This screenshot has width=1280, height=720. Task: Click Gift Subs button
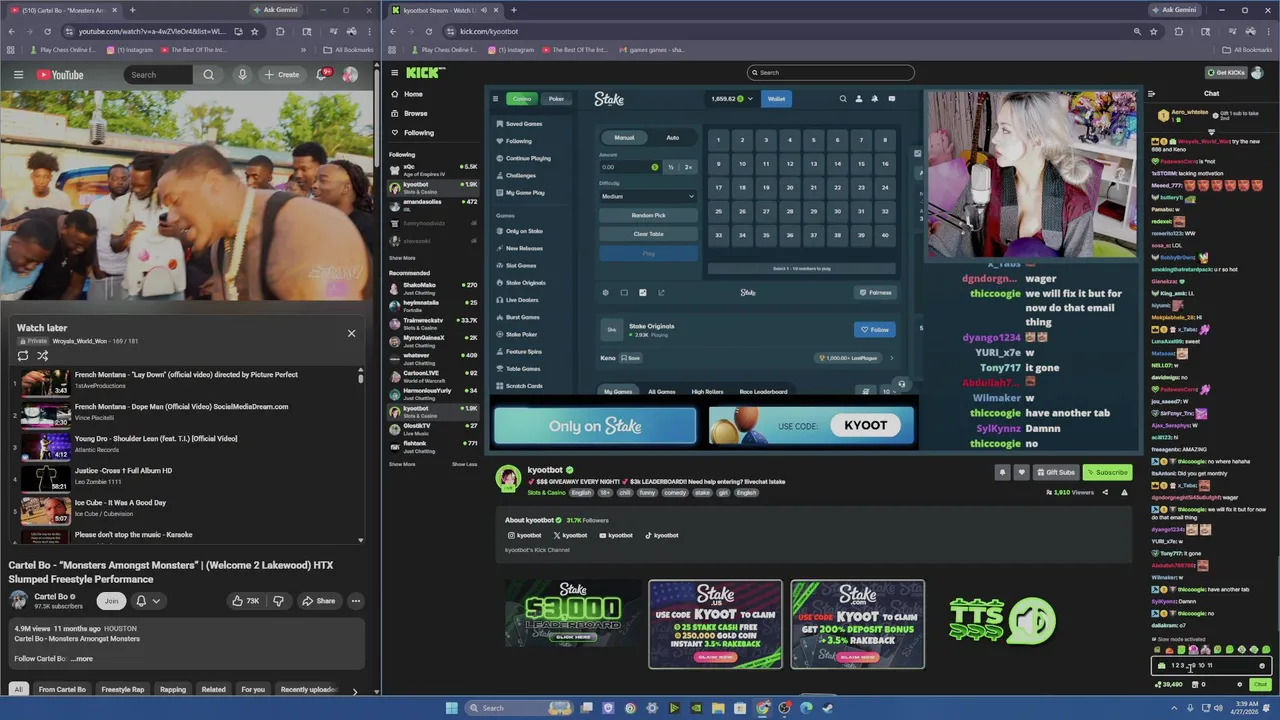1055,472
